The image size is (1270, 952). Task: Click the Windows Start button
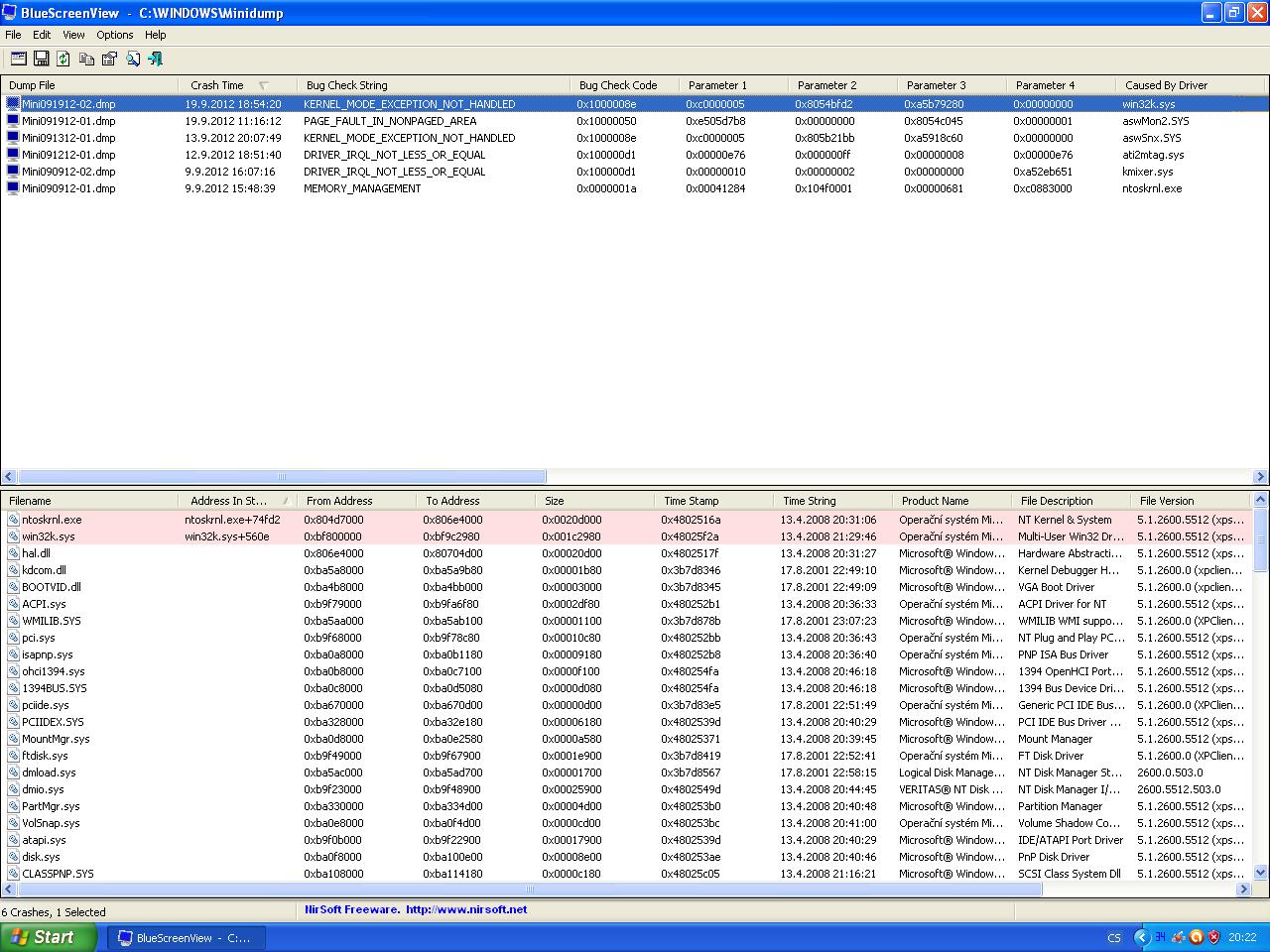click(49, 937)
